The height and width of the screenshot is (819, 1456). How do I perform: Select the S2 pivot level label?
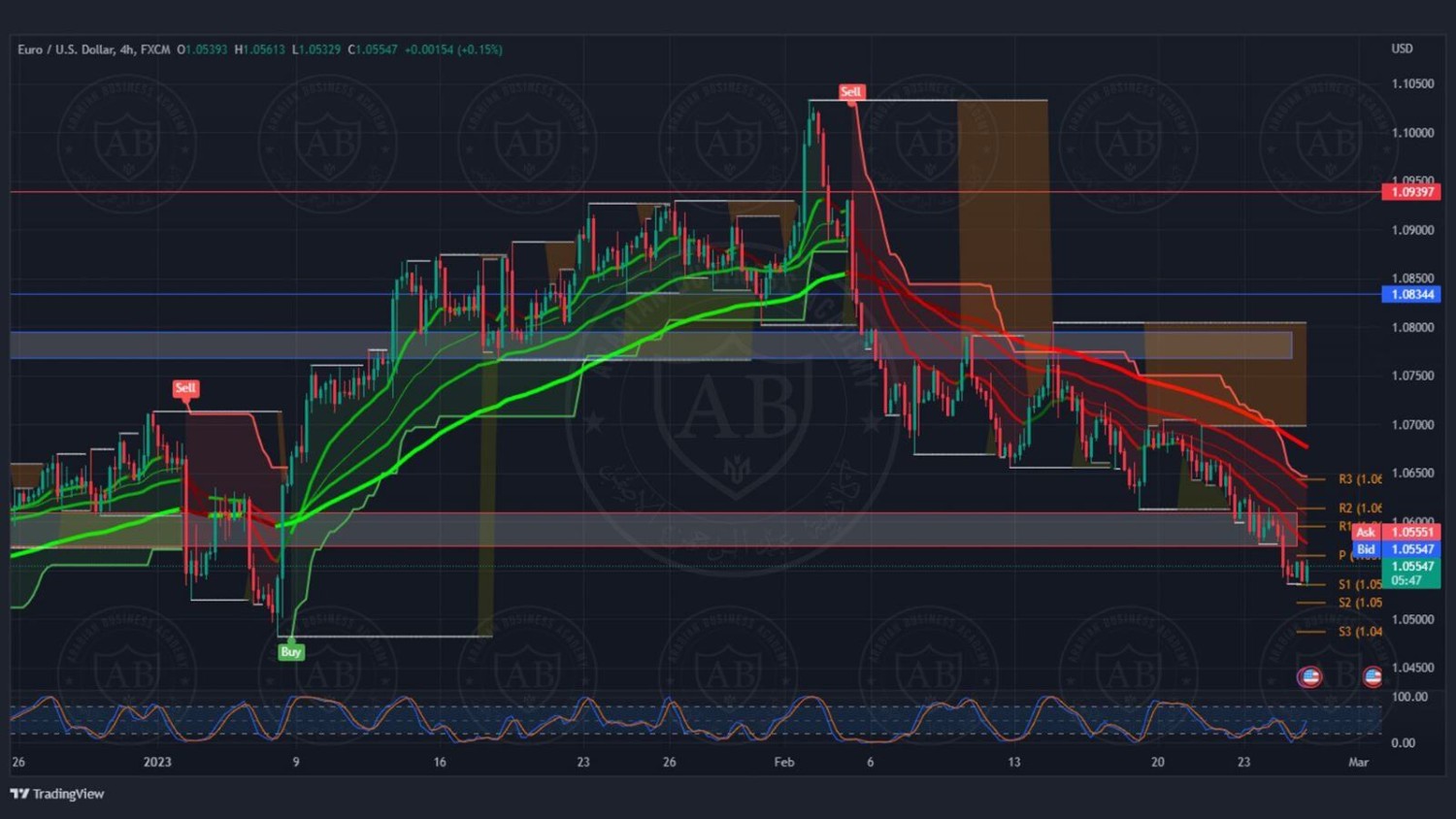coord(1360,603)
